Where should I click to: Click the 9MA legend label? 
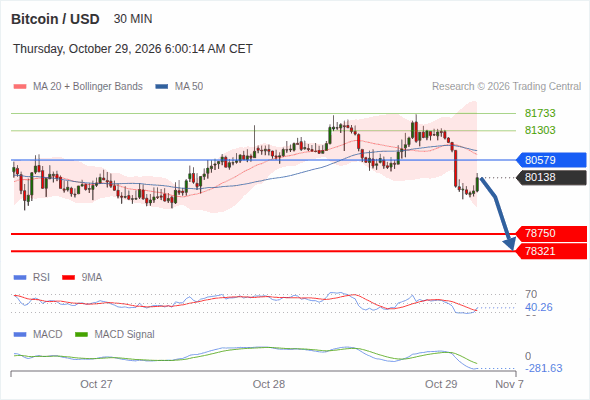(92, 278)
